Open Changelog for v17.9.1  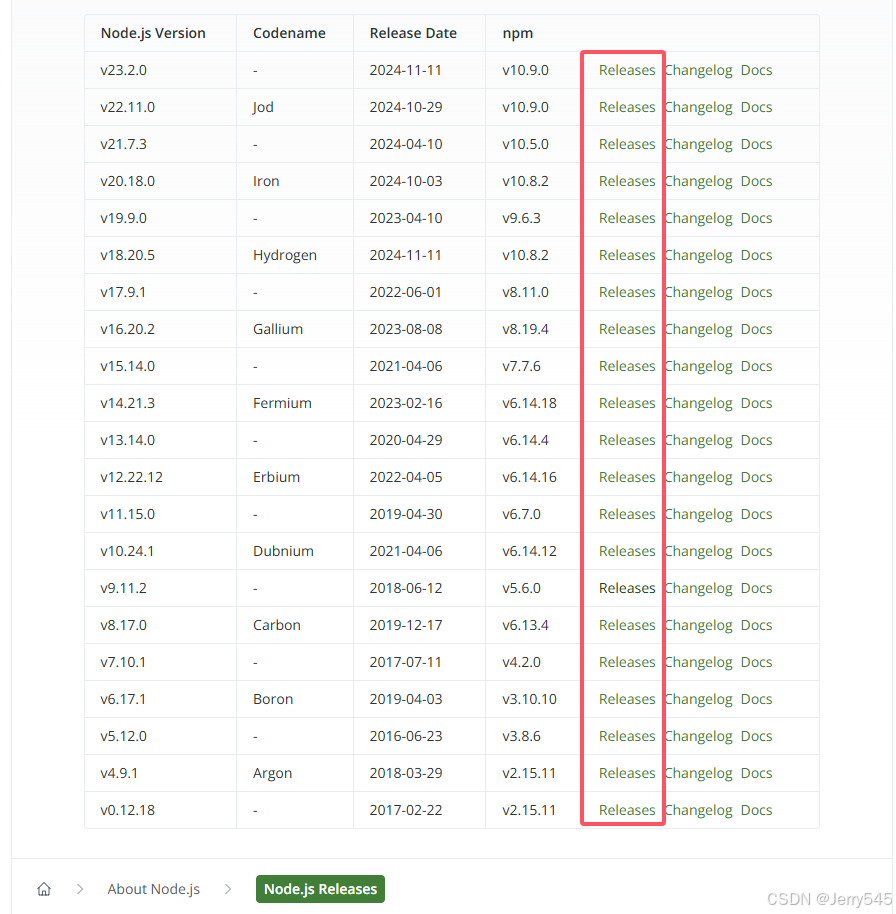(x=698, y=292)
